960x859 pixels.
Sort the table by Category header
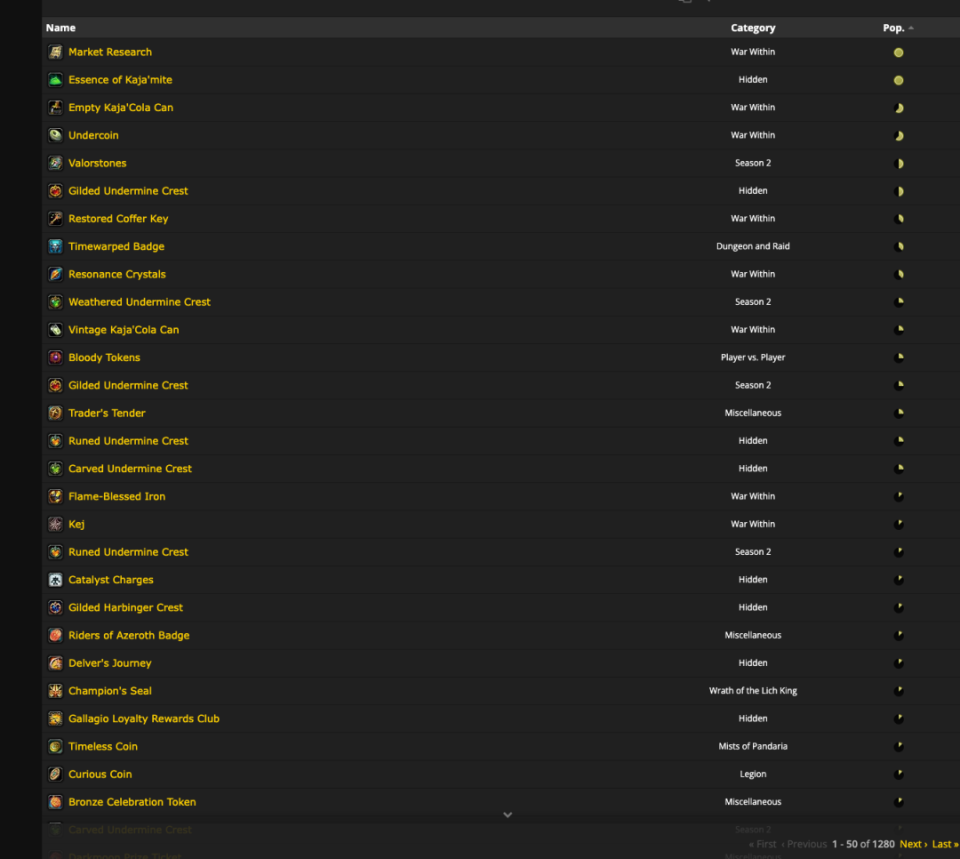tap(752, 28)
